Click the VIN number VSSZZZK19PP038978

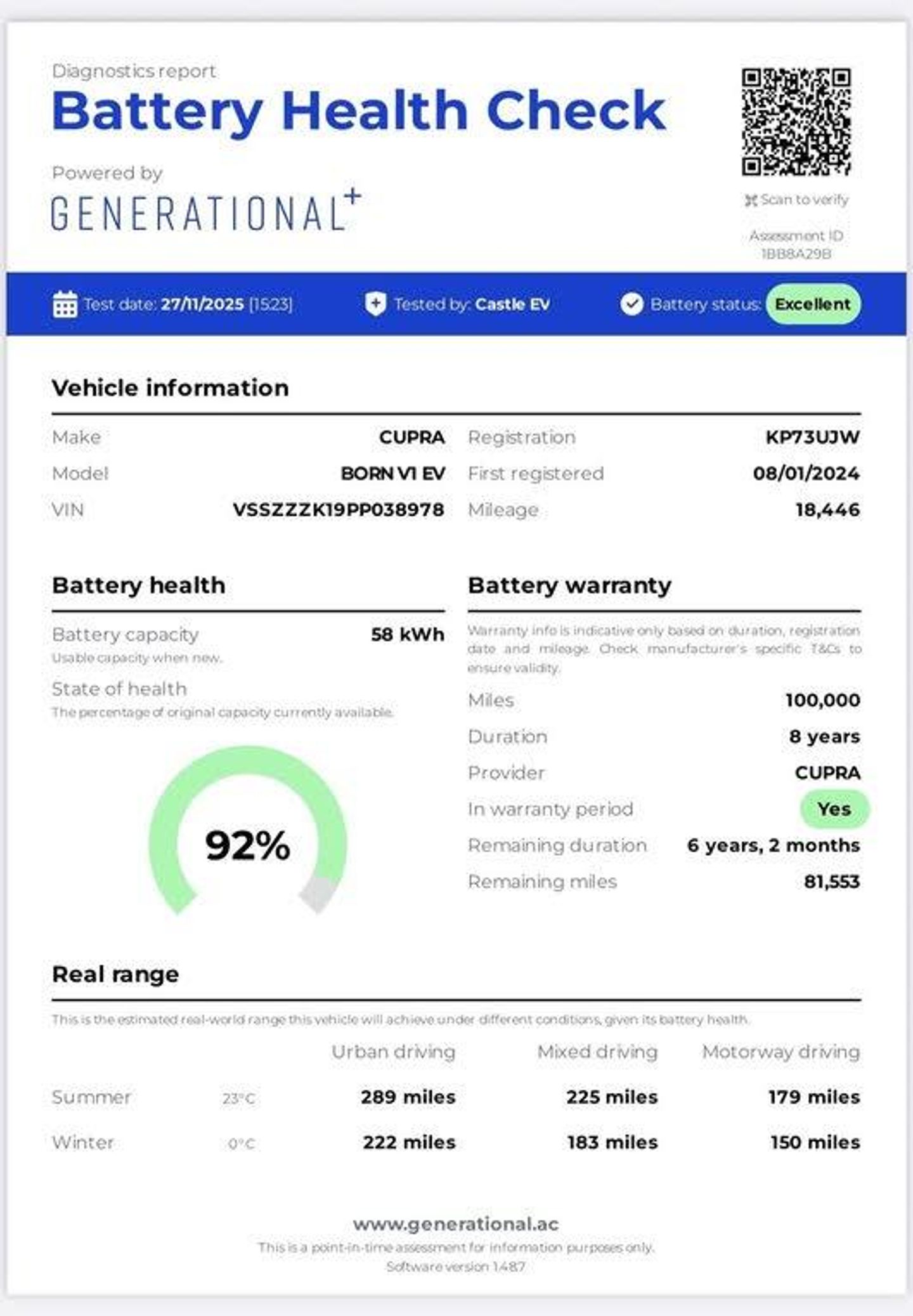(x=338, y=509)
